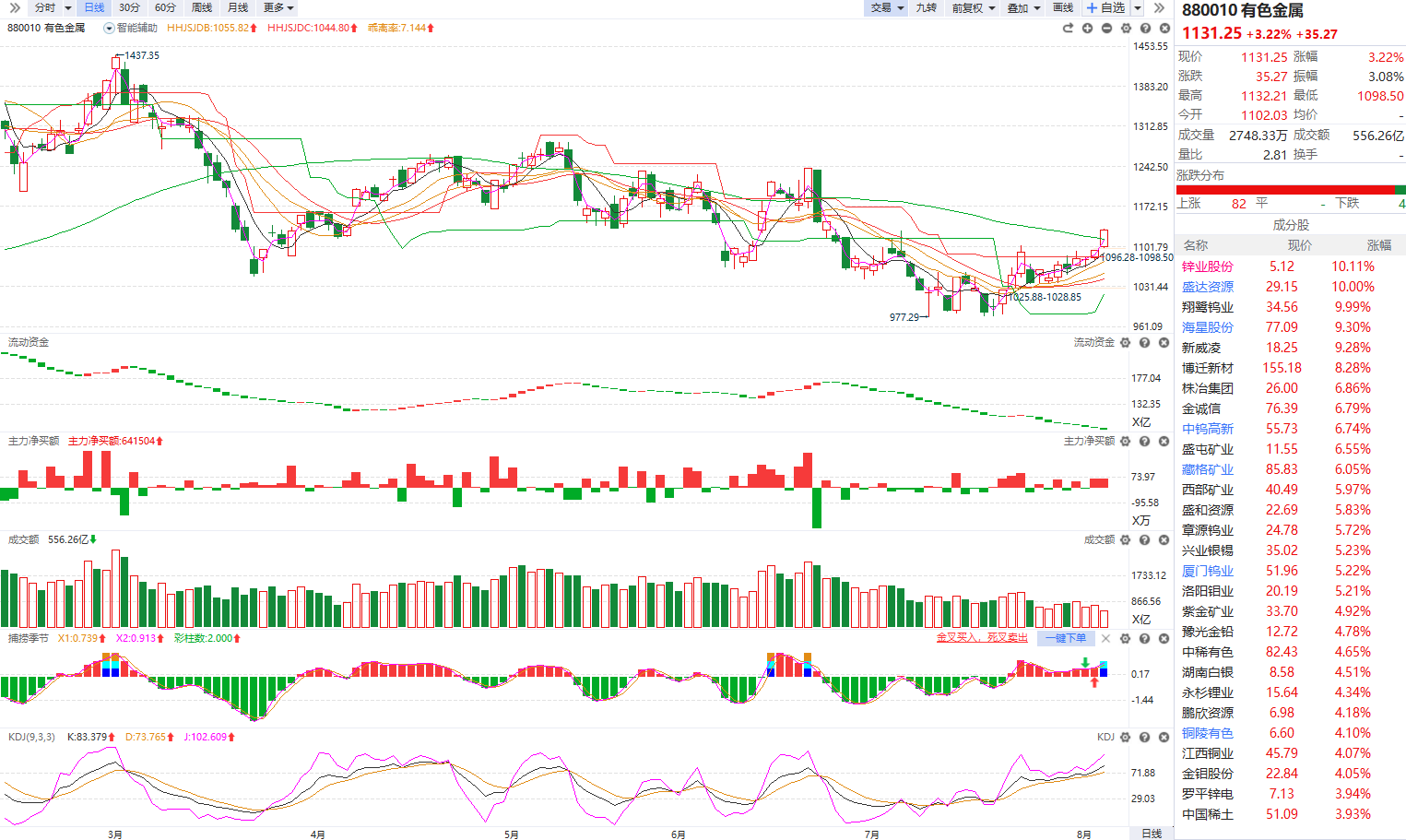Toggle the 画线 drawing tools
This screenshot has width=1406, height=840.
pos(1063,7)
